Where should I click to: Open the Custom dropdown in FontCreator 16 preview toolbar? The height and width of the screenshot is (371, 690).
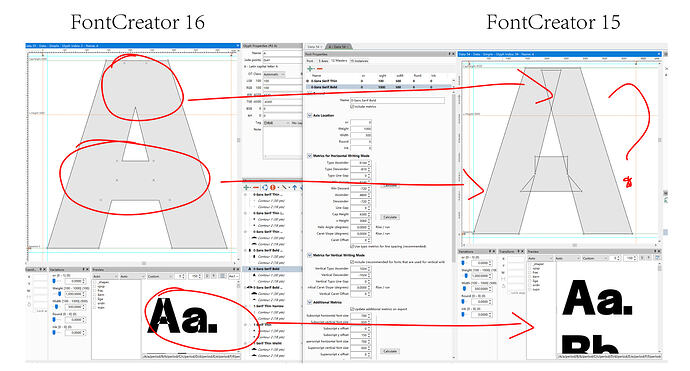click(x=161, y=276)
